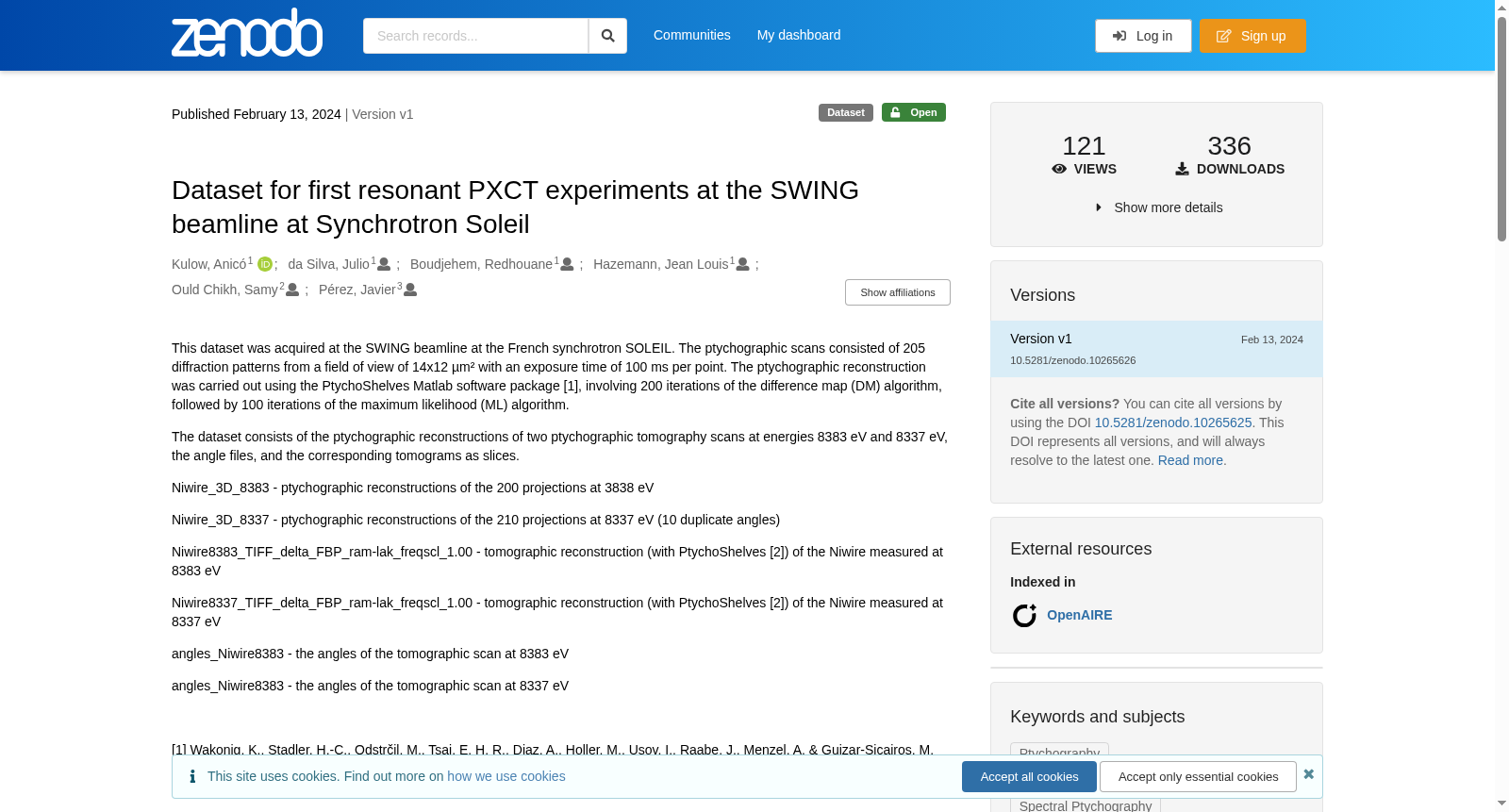
Task: Click person icon next to Ould Chikh, Samy
Action: [x=292, y=290]
